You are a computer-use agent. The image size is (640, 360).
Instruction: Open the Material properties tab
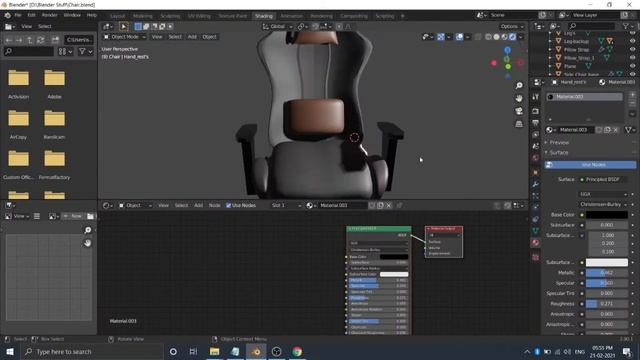point(536,242)
